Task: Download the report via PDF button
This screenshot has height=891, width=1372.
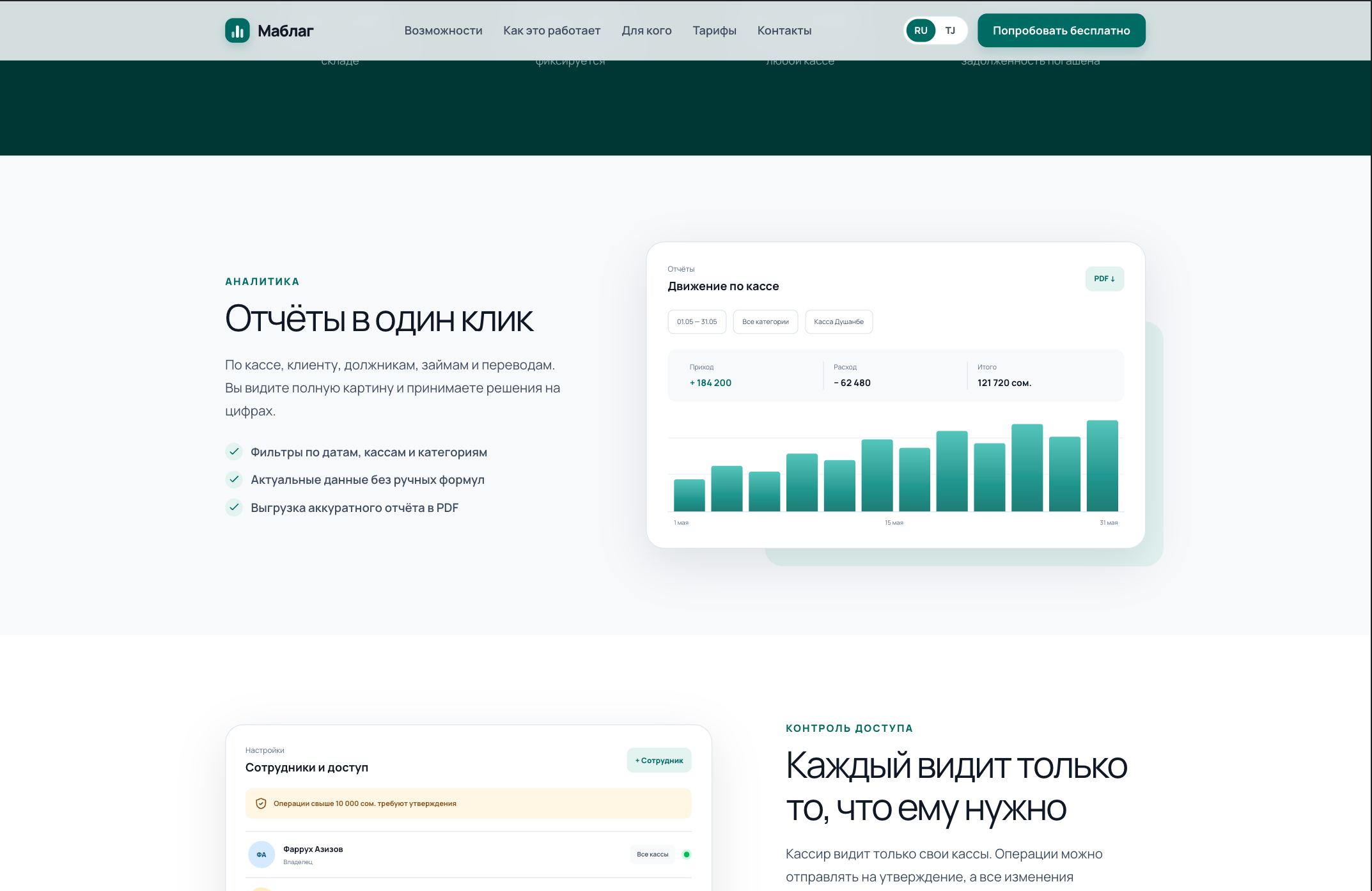Action: [1104, 279]
